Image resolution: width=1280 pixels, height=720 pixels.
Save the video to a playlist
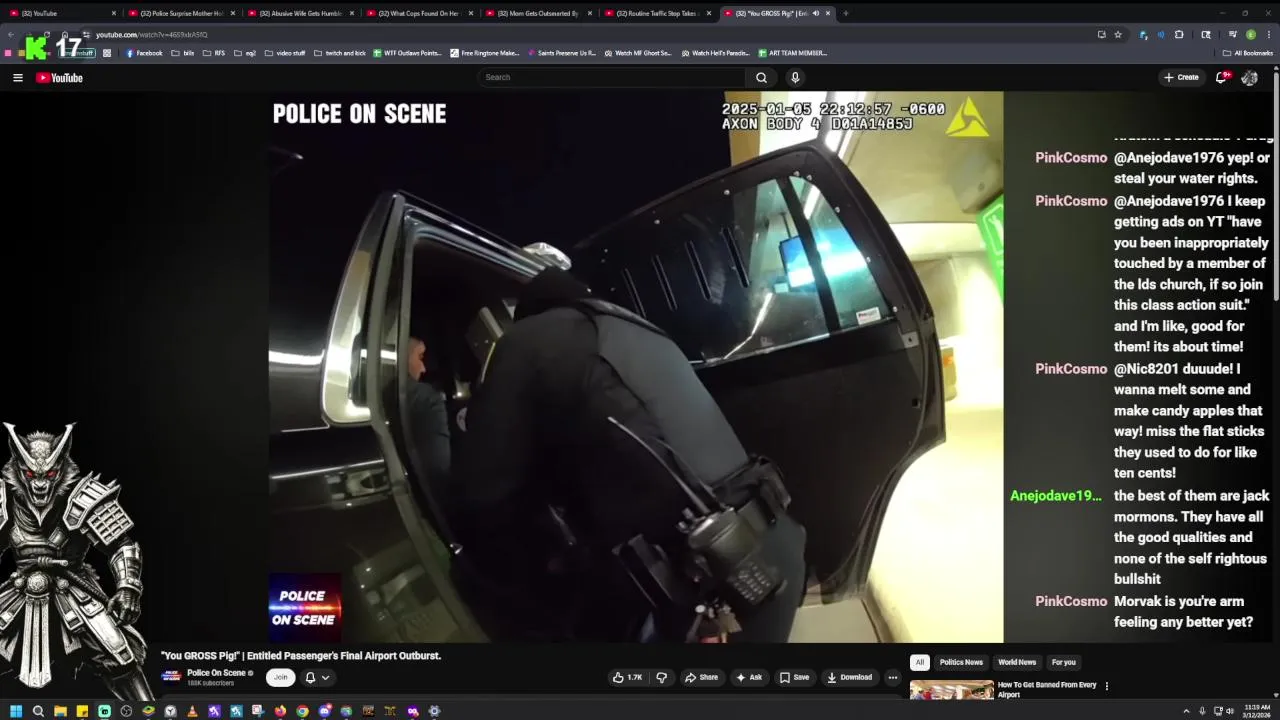[x=794, y=677]
